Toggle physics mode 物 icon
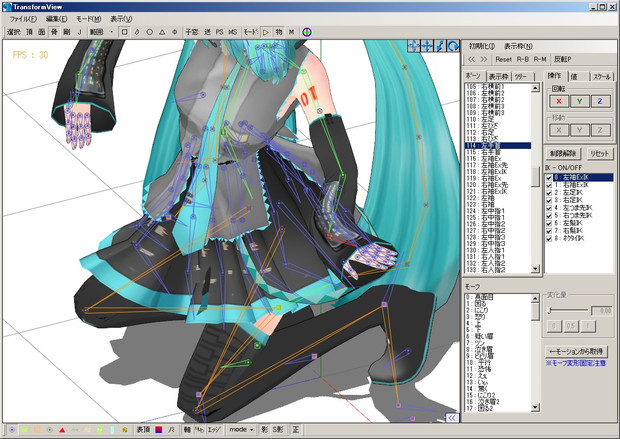This screenshot has width=620, height=439. [x=279, y=32]
